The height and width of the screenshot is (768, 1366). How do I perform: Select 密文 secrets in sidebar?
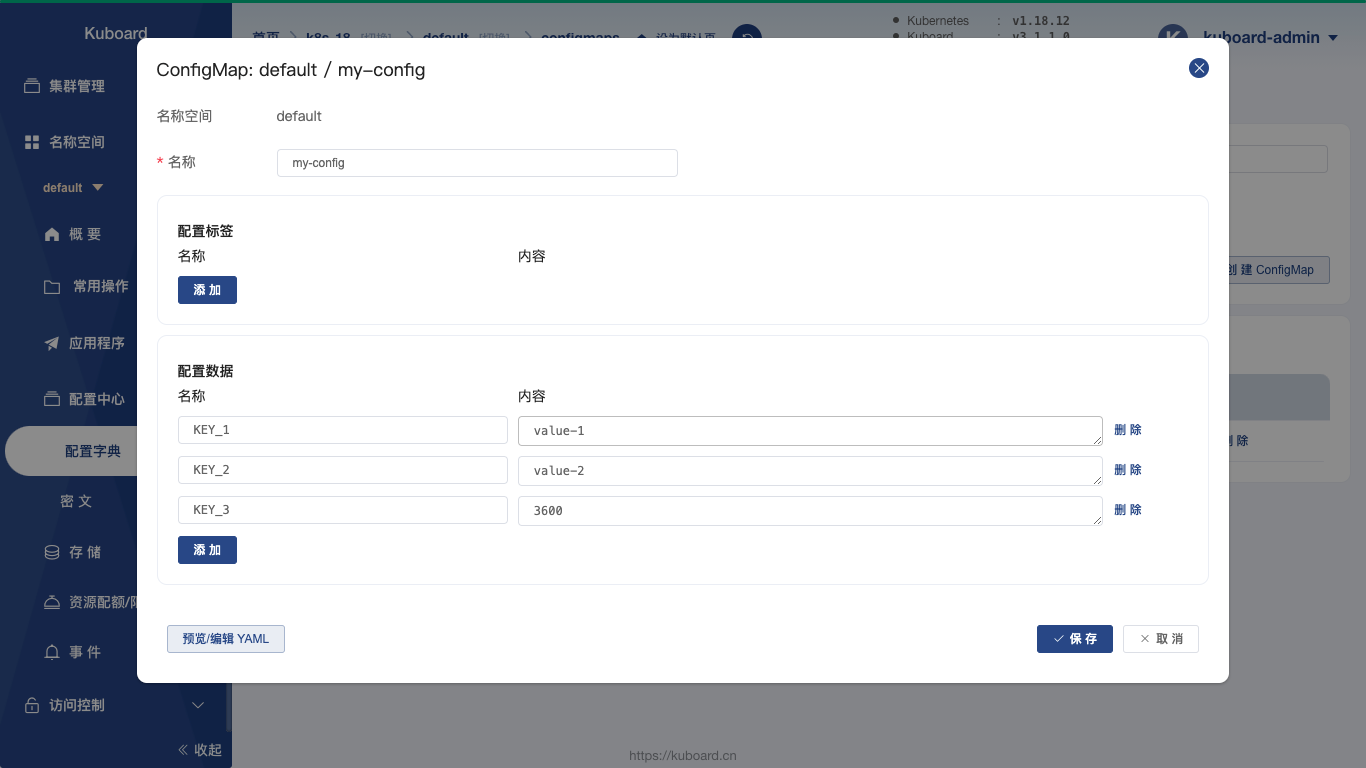click(x=76, y=501)
